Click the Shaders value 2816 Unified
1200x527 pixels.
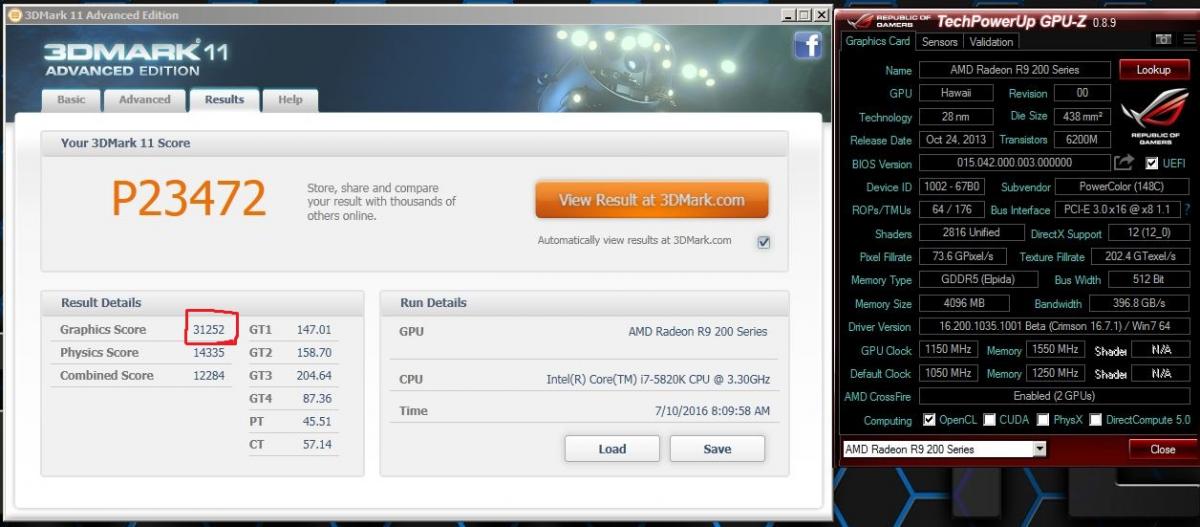(x=970, y=233)
